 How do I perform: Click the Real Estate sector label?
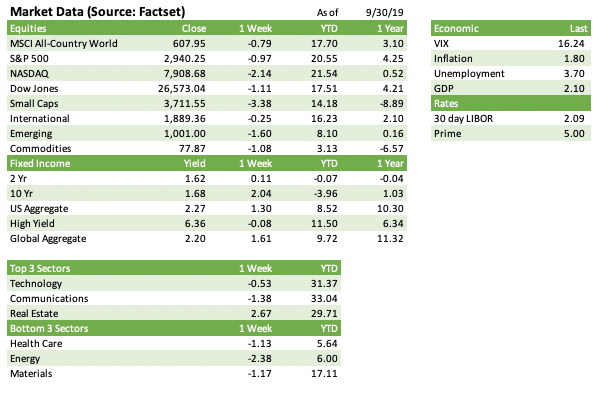pos(34,314)
